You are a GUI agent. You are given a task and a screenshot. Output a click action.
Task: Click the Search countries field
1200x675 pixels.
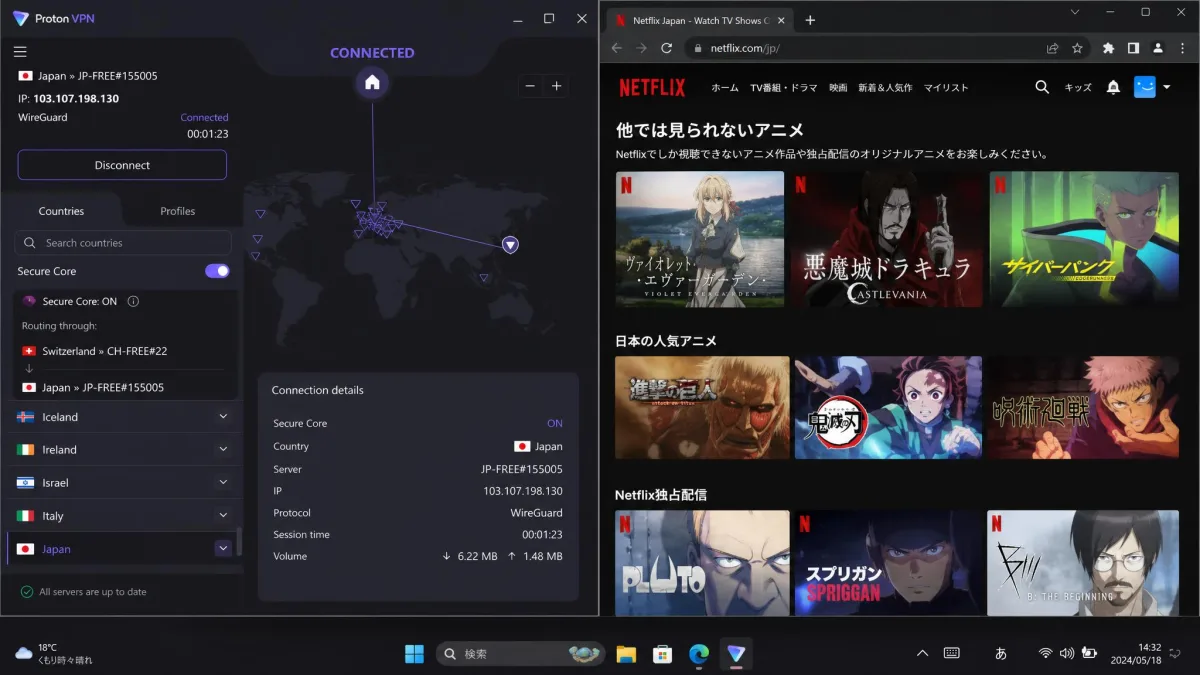pos(123,243)
